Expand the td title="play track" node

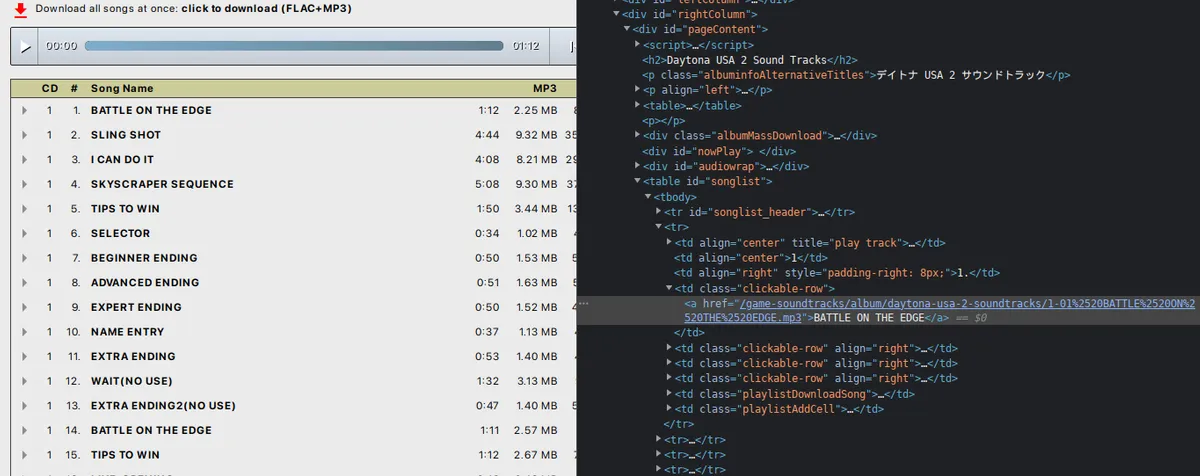(669, 242)
